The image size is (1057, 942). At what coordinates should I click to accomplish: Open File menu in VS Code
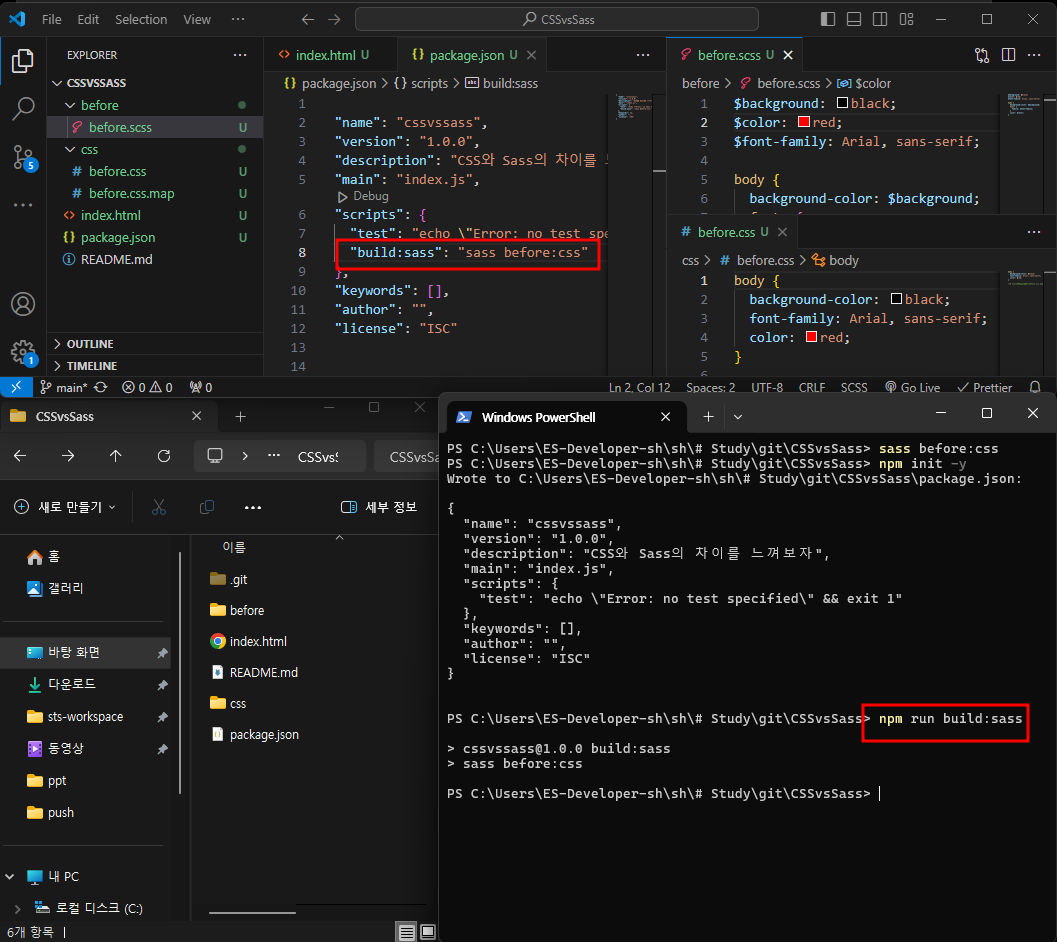click(52, 20)
